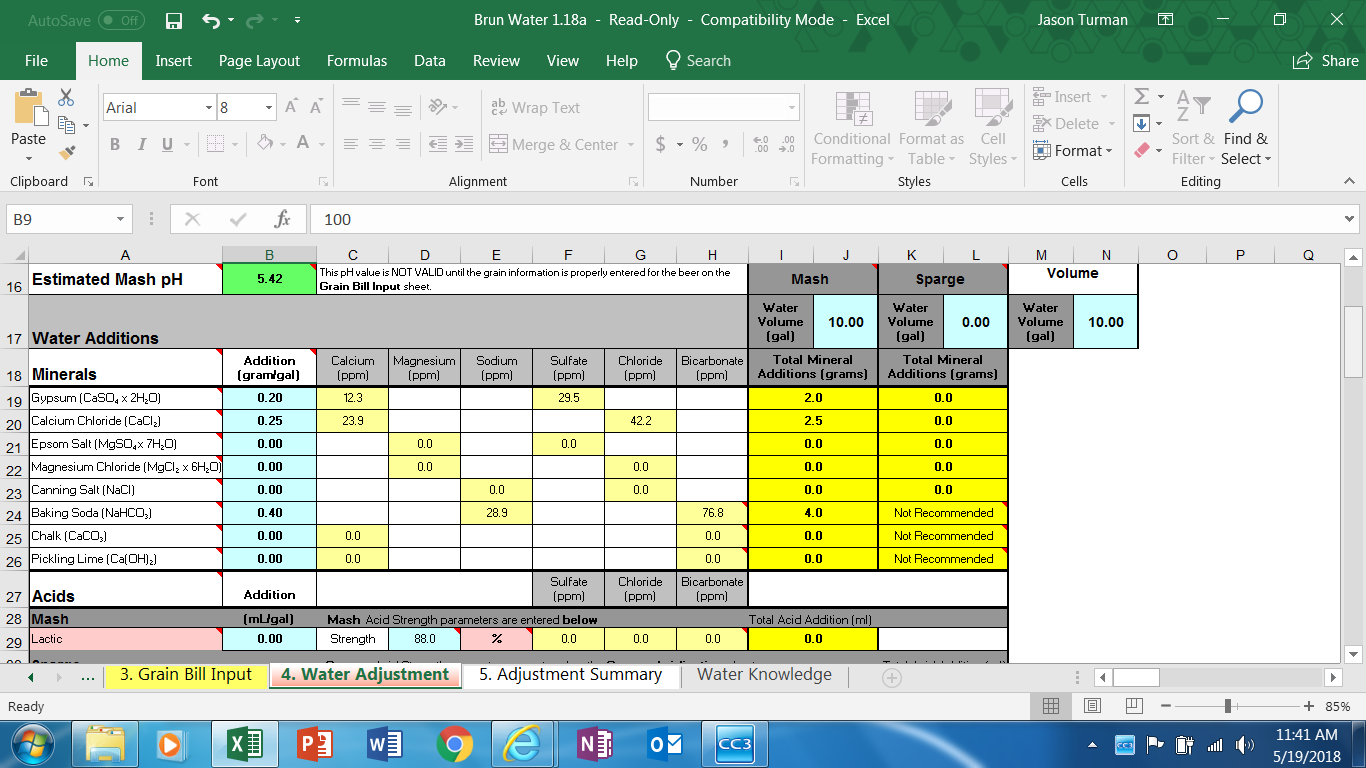Switch to the Data ribbon tab
The height and width of the screenshot is (768, 1366).
(x=430, y=61)
